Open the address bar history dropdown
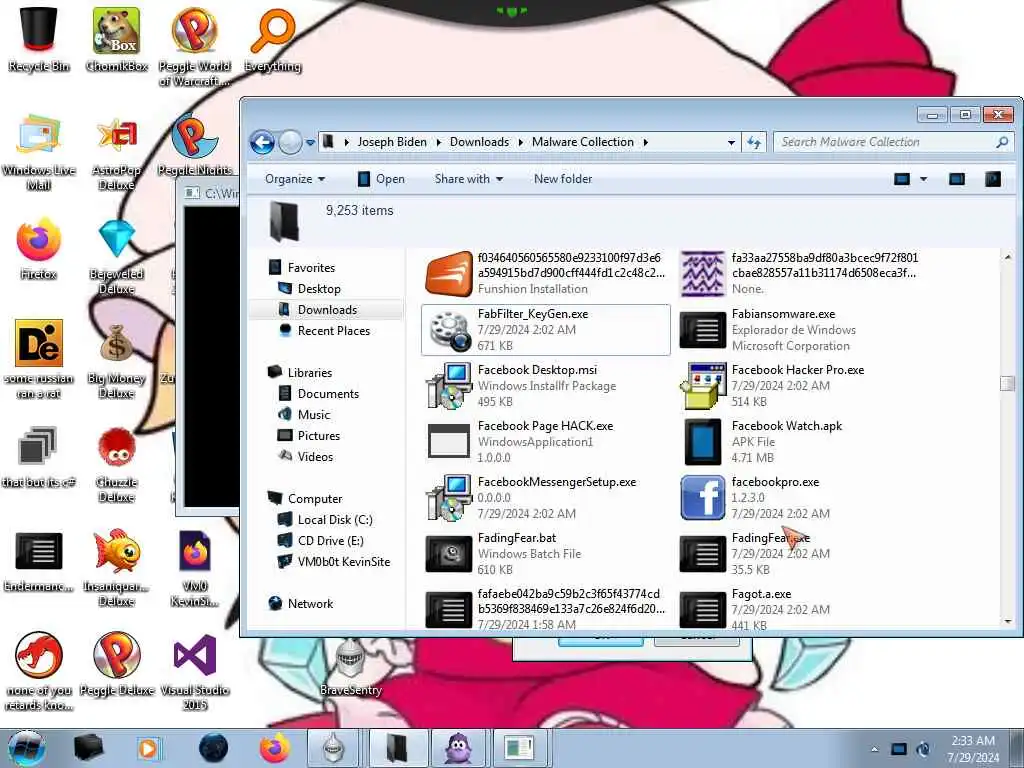 coord(731,142)
